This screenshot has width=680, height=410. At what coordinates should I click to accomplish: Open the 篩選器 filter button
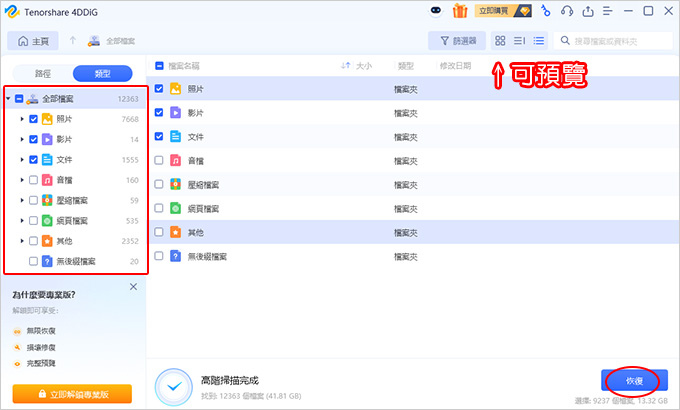[457, 41]
